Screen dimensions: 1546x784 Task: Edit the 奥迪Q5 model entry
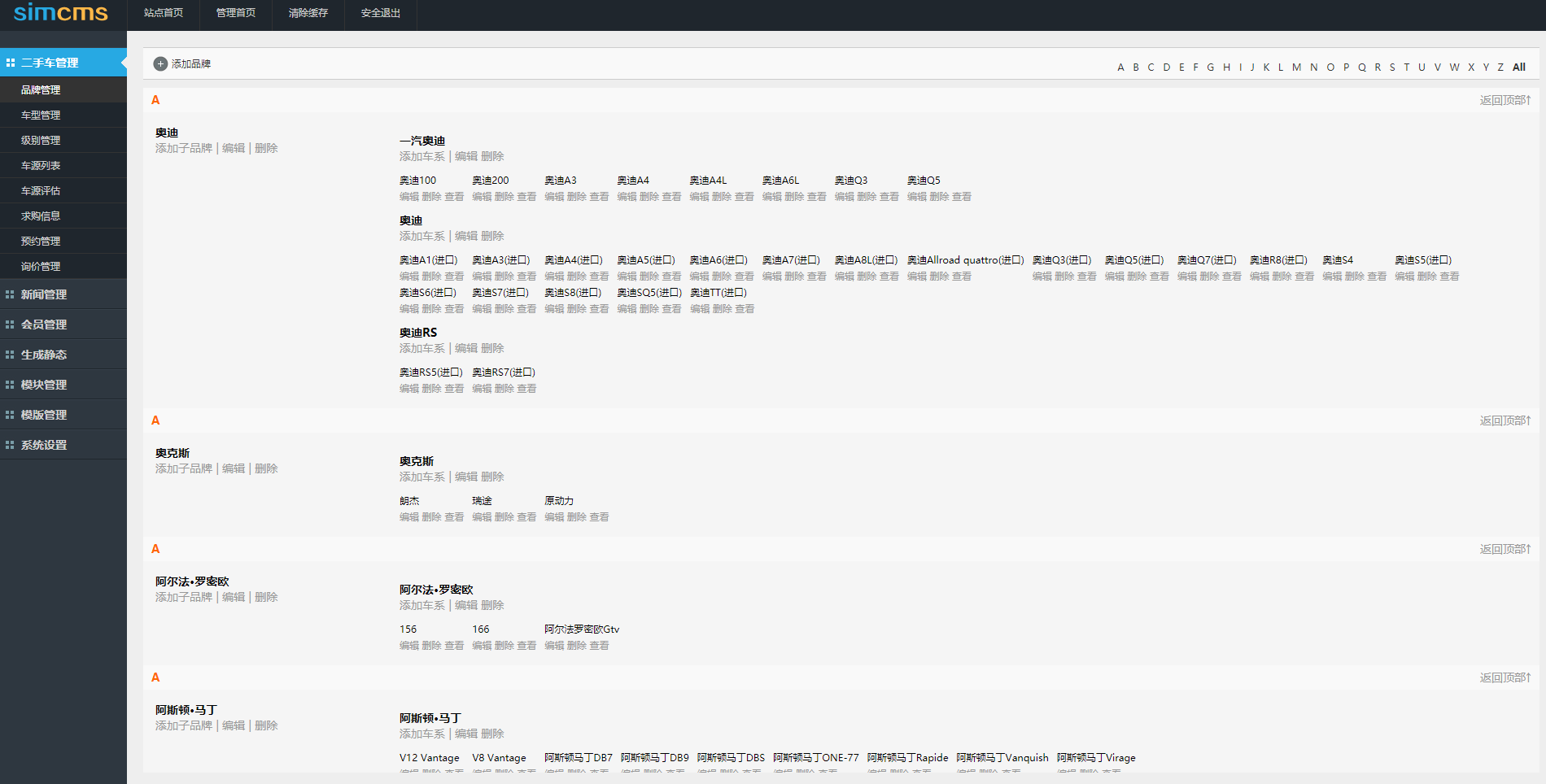point(918,196)
